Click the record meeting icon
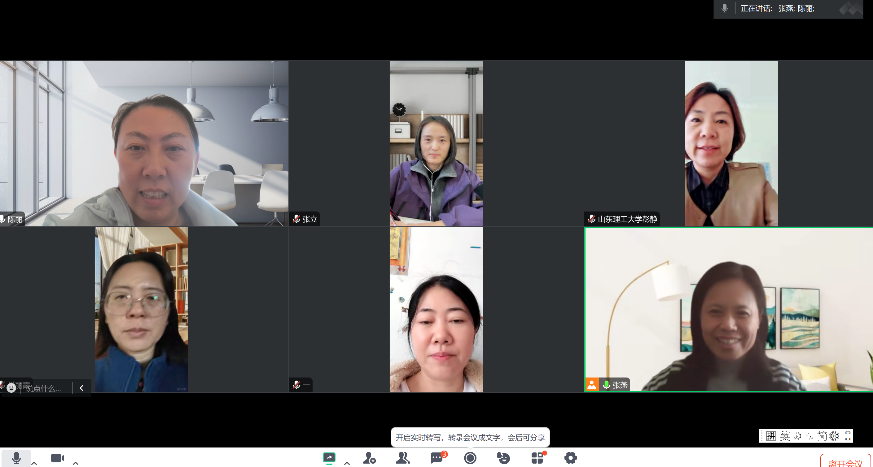The height and width of the screenshot is (467, 873). point(470,458)
